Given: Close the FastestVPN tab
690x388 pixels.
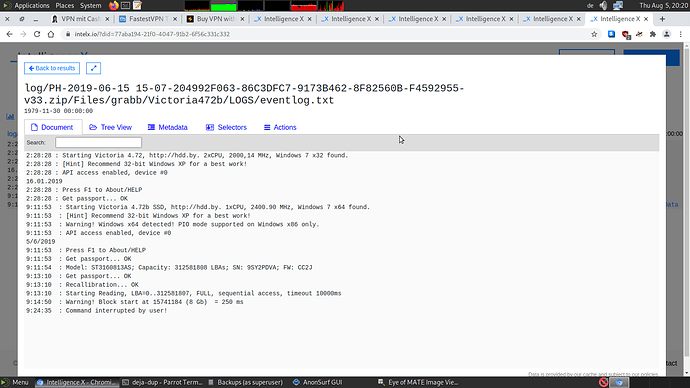Looking at the screenshot, I should pos(175,19).
